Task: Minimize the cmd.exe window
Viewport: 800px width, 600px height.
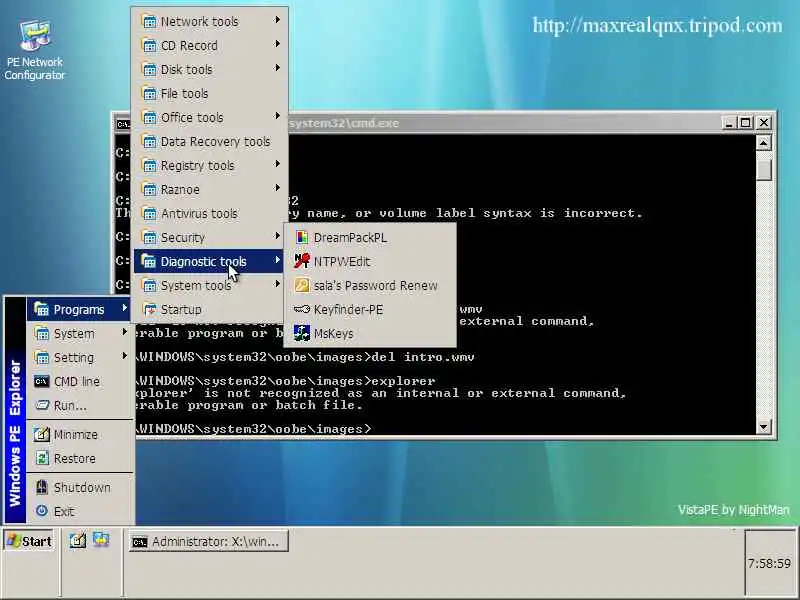Action: tap(729, 123)
